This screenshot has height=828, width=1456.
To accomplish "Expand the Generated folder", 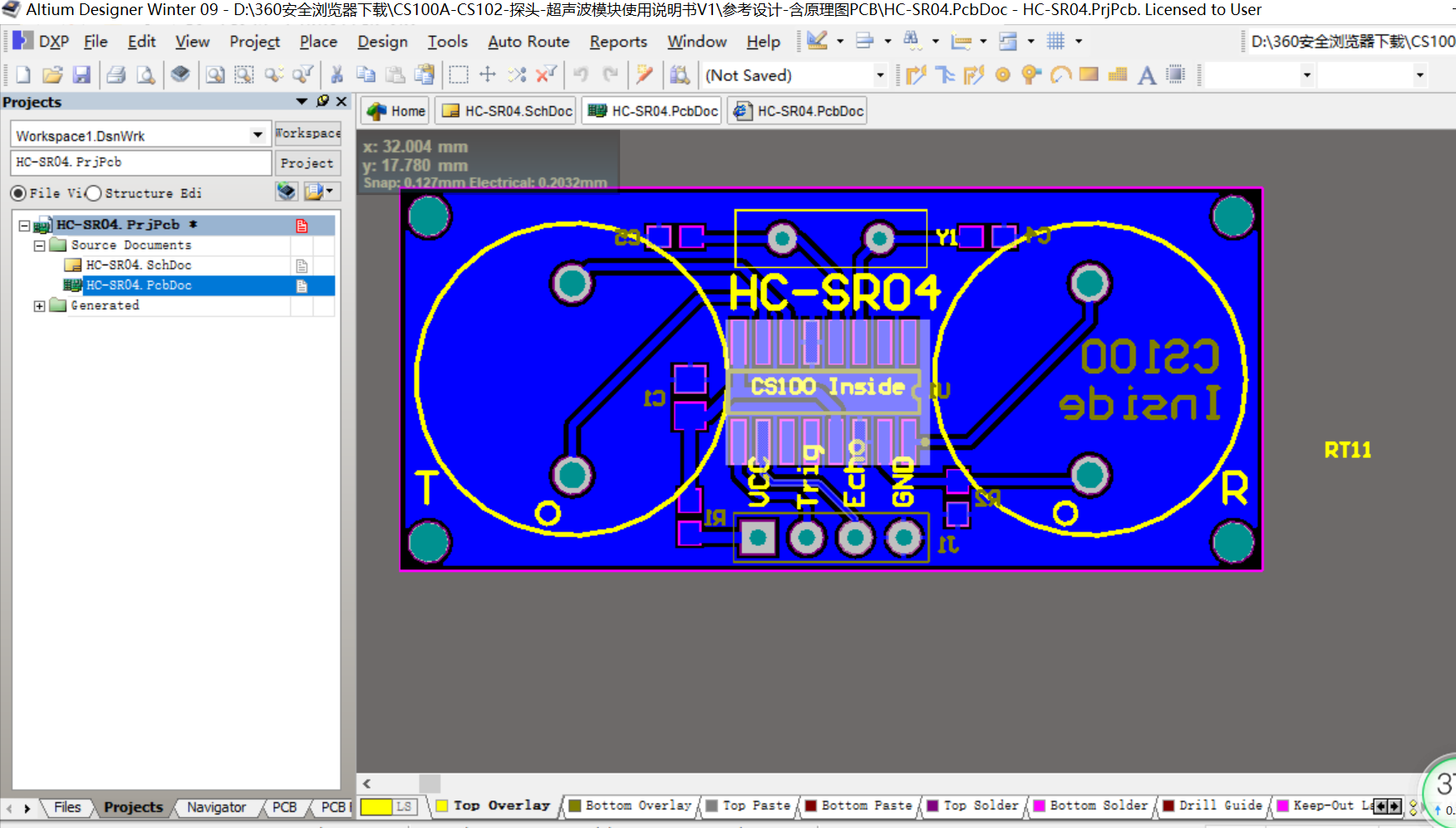I will pos(39,306).
